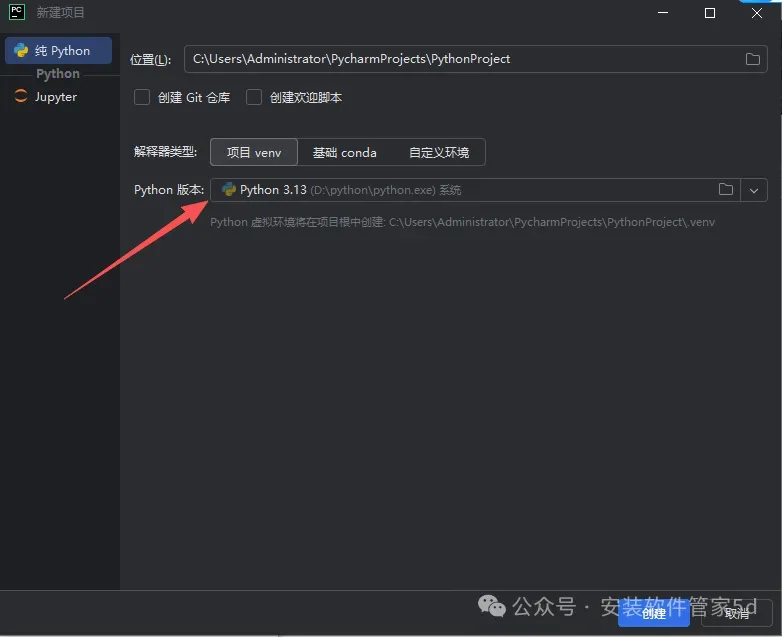The height and width of the screenshot is (637, 782).
Task: Enable the 创建 Git 仓库 checkbox
Action: (142, 97)
